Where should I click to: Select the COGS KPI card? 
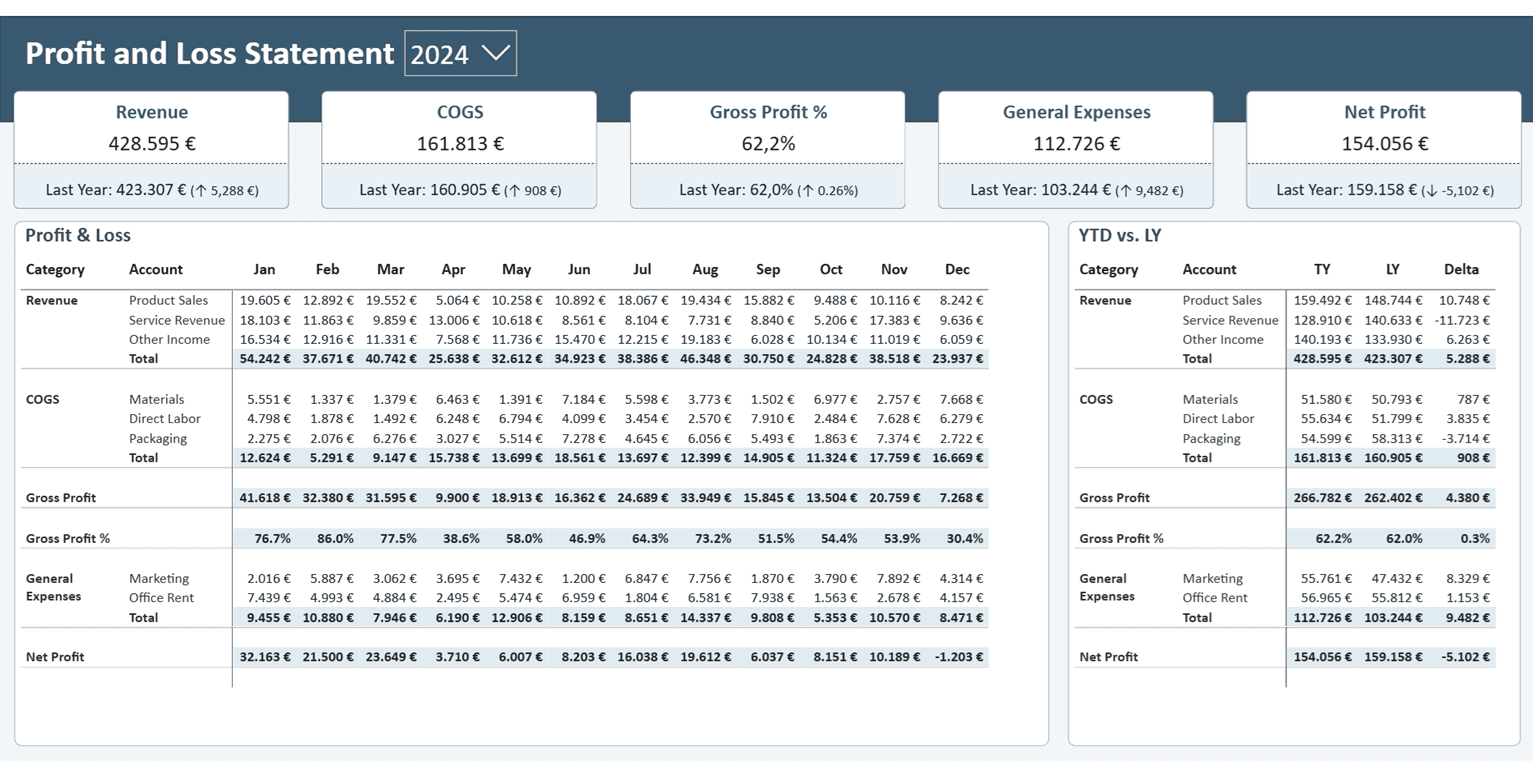pos(459,150)
